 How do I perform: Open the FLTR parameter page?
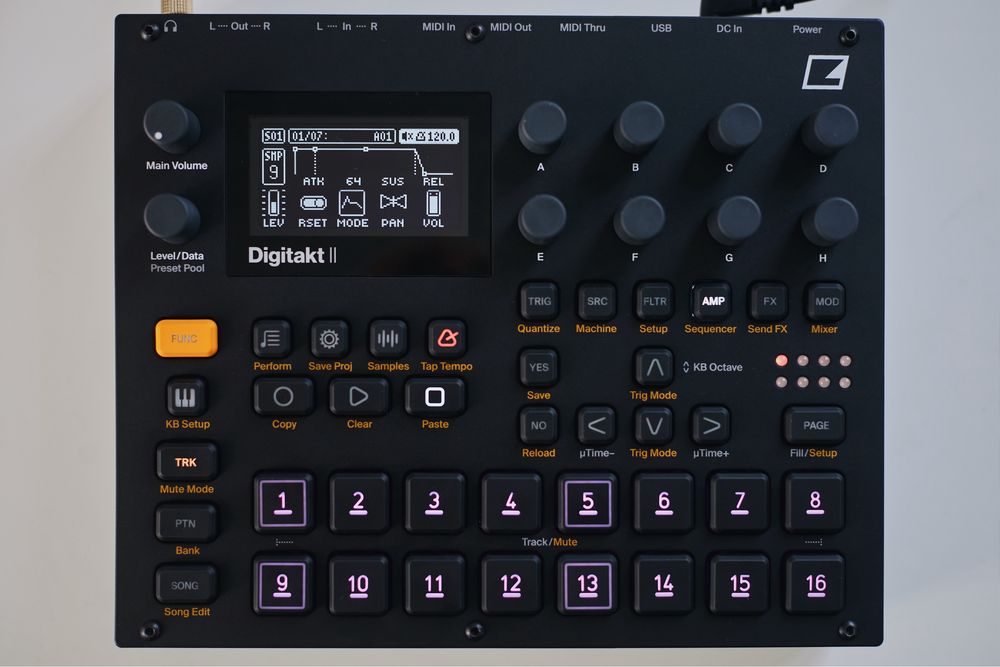[654, 301]
